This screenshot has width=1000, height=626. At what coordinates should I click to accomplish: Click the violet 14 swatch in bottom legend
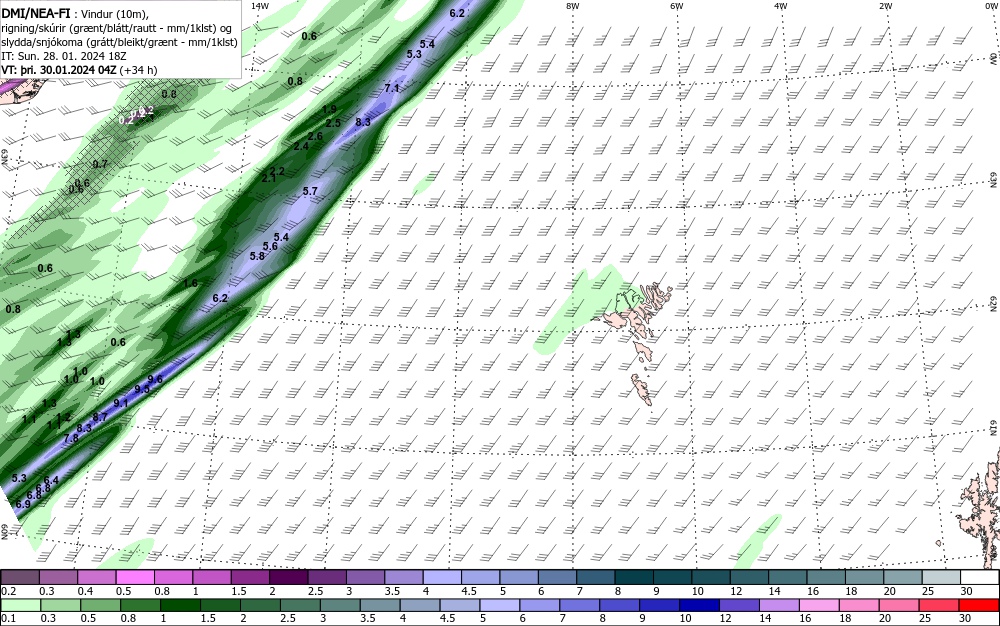coord(778,605)
